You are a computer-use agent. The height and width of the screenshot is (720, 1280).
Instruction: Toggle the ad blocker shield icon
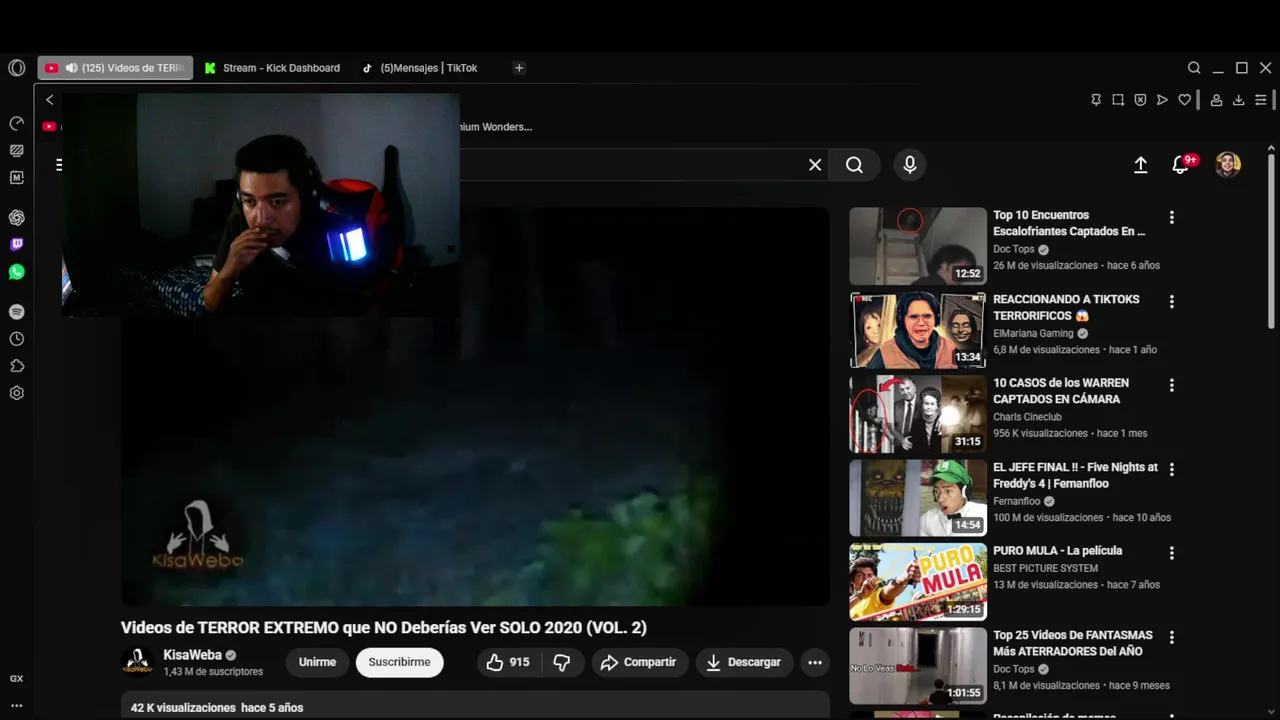click(1140, 100)
